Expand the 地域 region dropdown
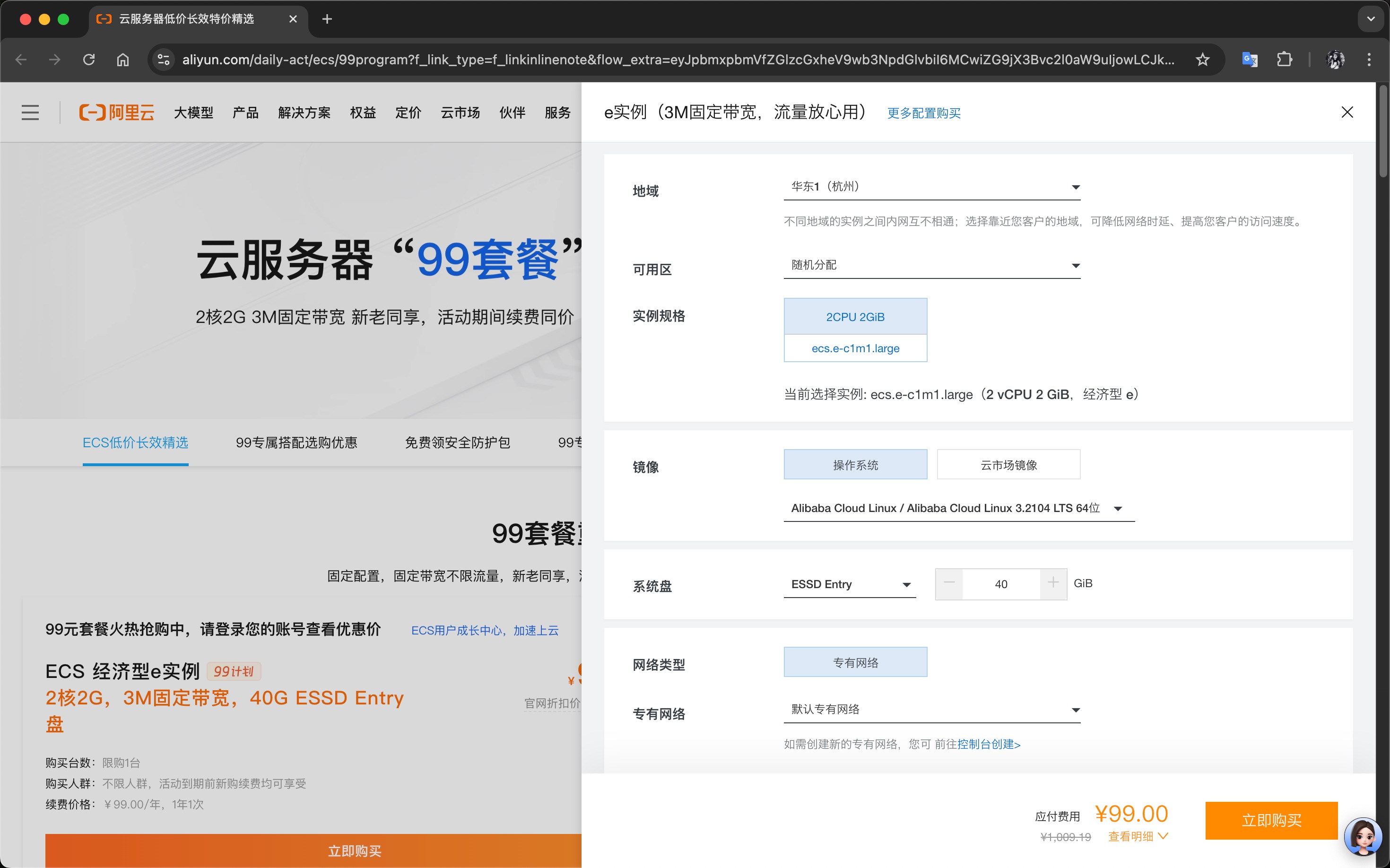1390x868 pixels. [x=931, y=187]
